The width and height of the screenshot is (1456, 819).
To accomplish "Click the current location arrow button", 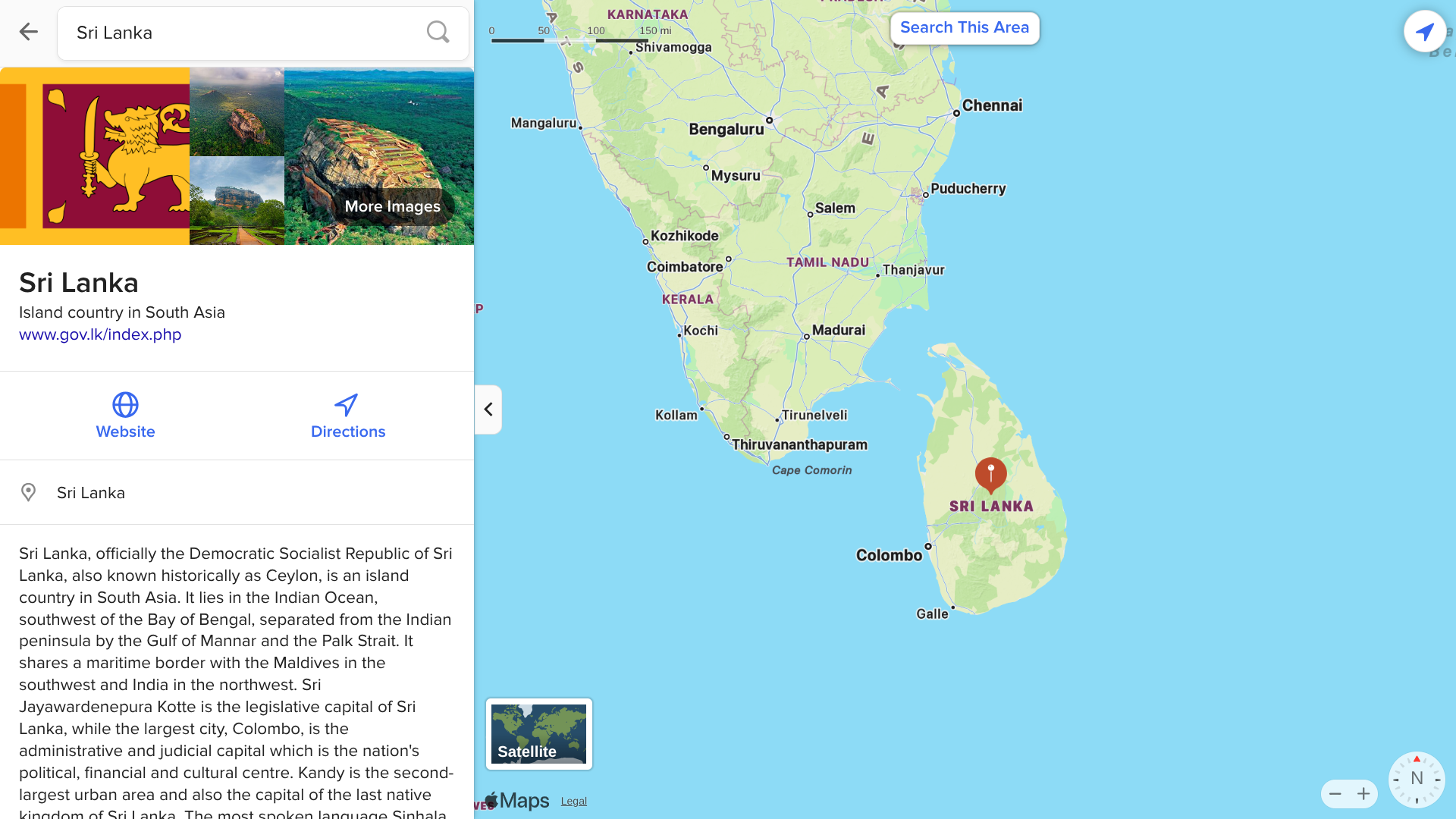I will [x=1425, y=31].
